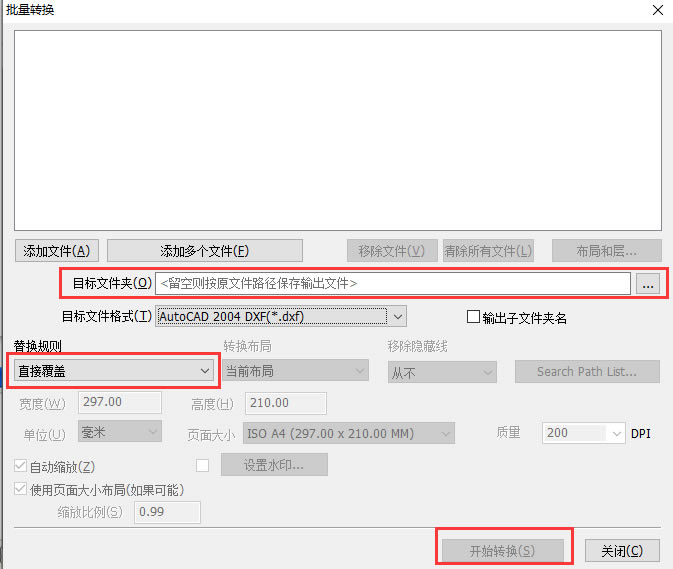Click the 宽度(W) field showing 297.00
Image resolution: width=673 pixels, height=569 pixels.
pyautogui.click(x=120, y=403)
